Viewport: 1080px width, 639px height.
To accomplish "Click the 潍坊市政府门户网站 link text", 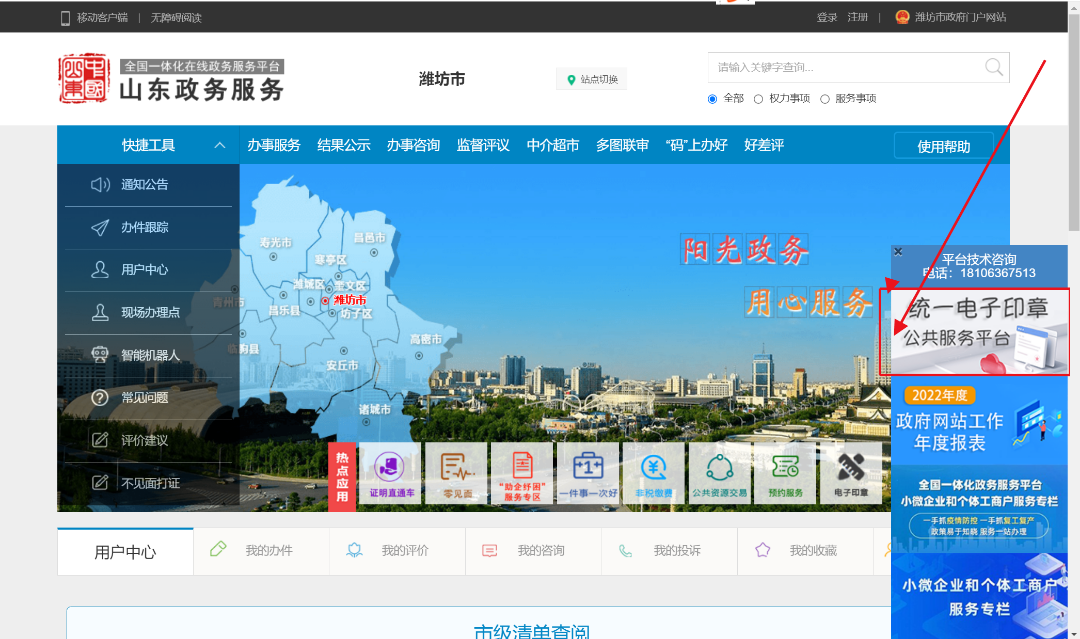I will pos(960,17).
